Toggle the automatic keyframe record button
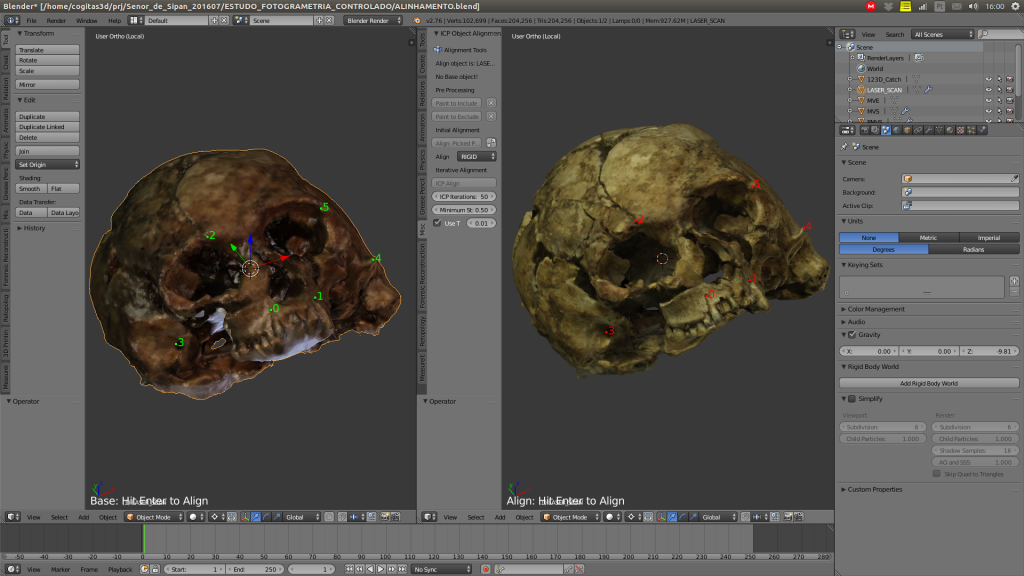Image resolution: width=1024 pixels, height=576 pixels. tap(486, 569)
